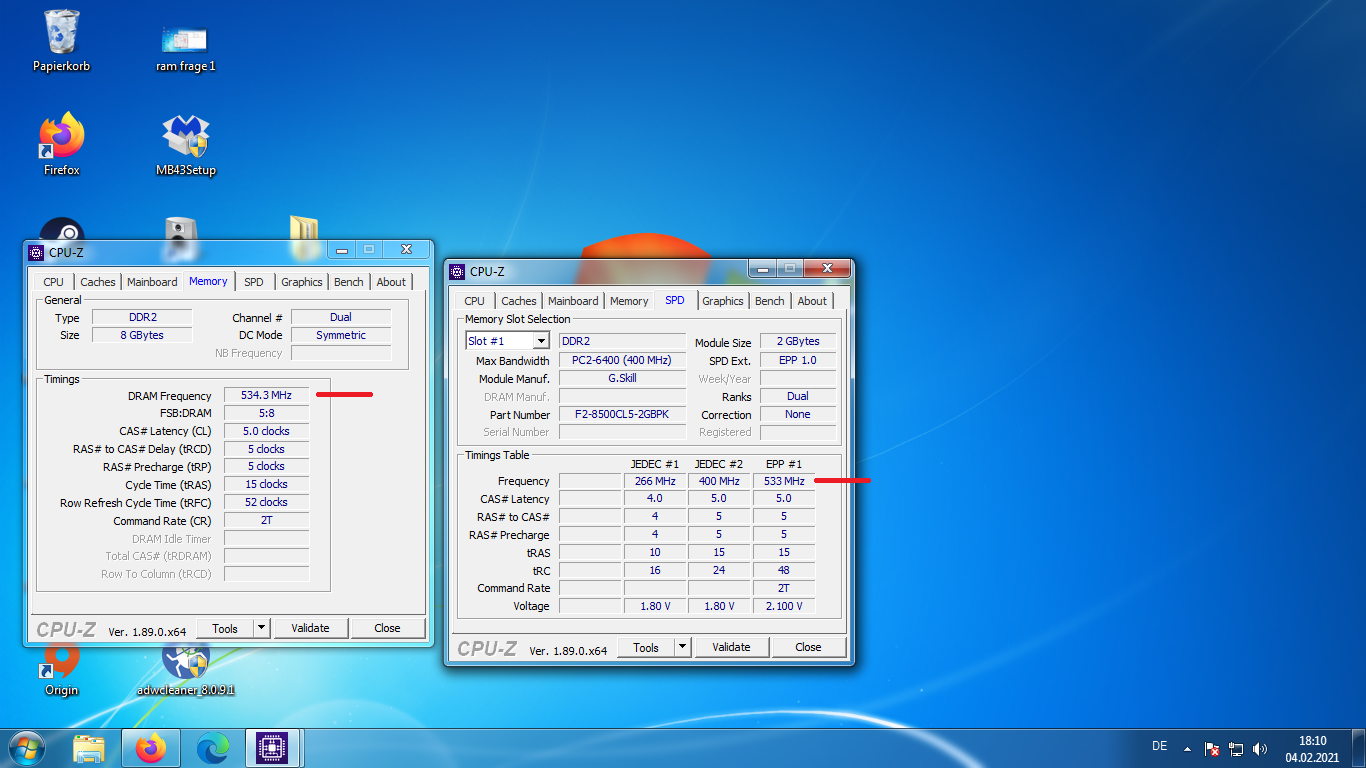Click the CPU-Z title icon in Memory window
Viewport: 1366px width, 768px height.
pos(36,252)
